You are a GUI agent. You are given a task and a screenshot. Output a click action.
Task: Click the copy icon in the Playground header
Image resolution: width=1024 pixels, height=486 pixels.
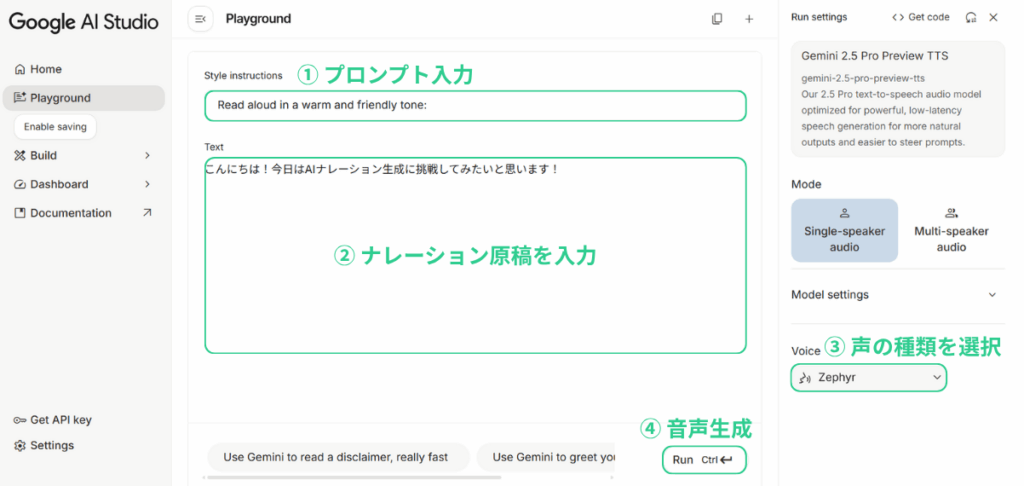click(x=717, y=19)
